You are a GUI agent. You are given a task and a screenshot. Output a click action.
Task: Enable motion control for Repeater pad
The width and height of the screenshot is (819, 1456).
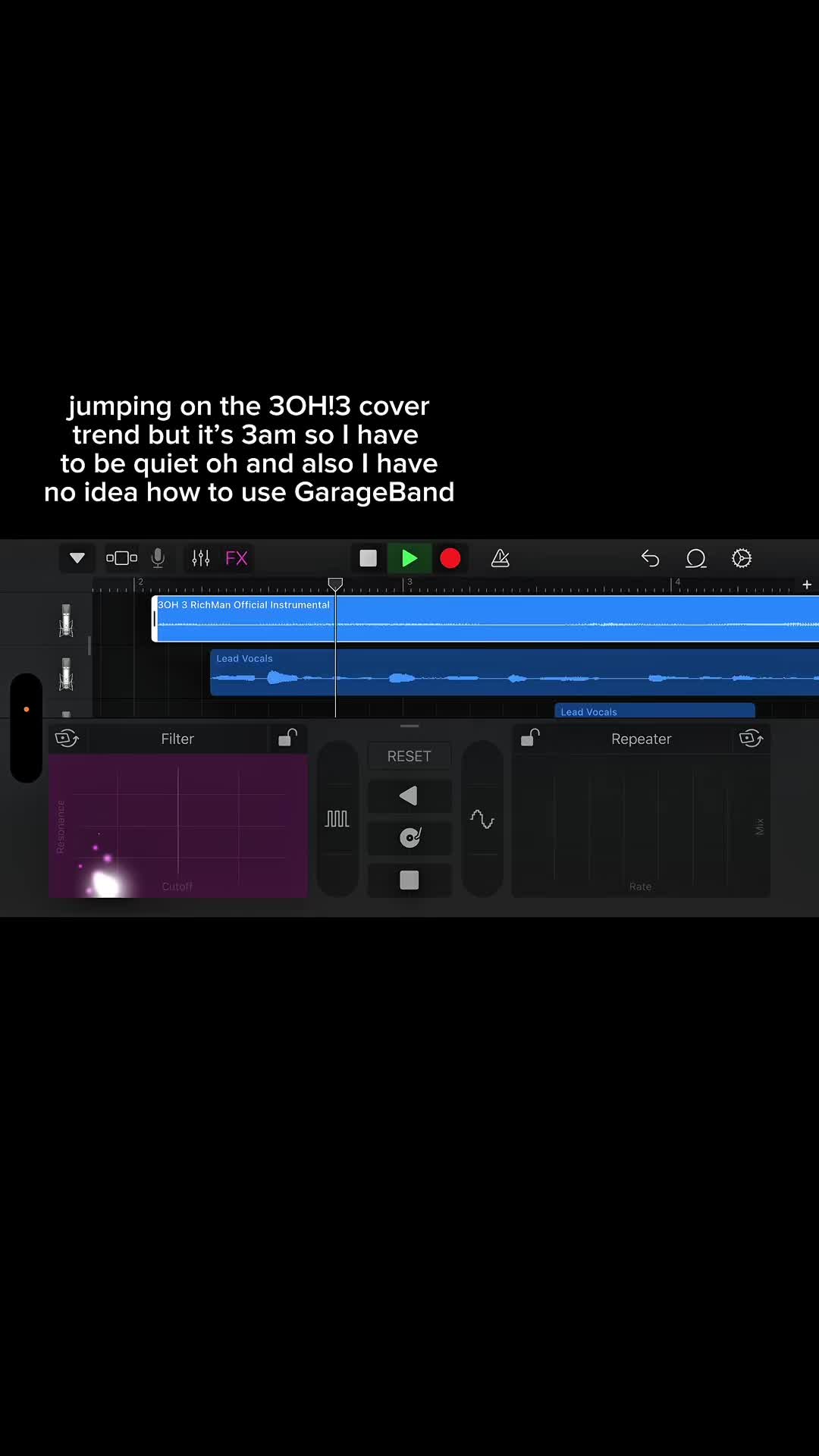click(751, 739)
